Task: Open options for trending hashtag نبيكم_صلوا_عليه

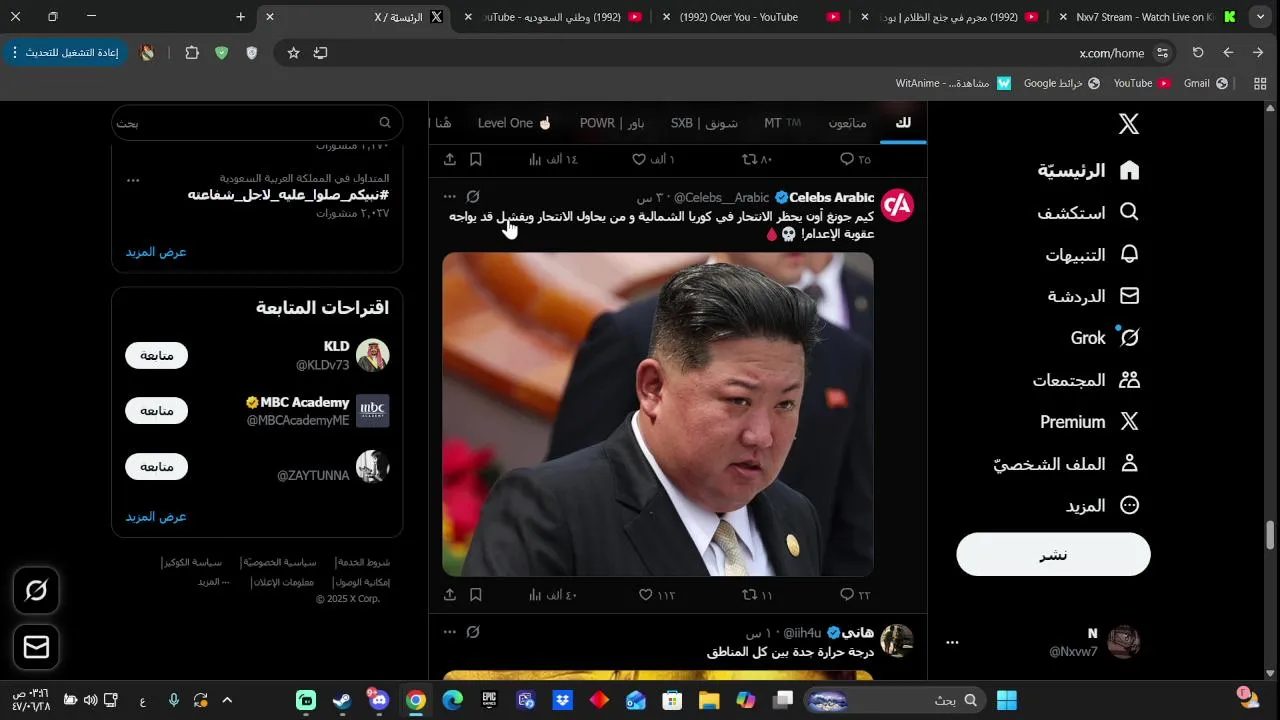Action: coord(133,180)
